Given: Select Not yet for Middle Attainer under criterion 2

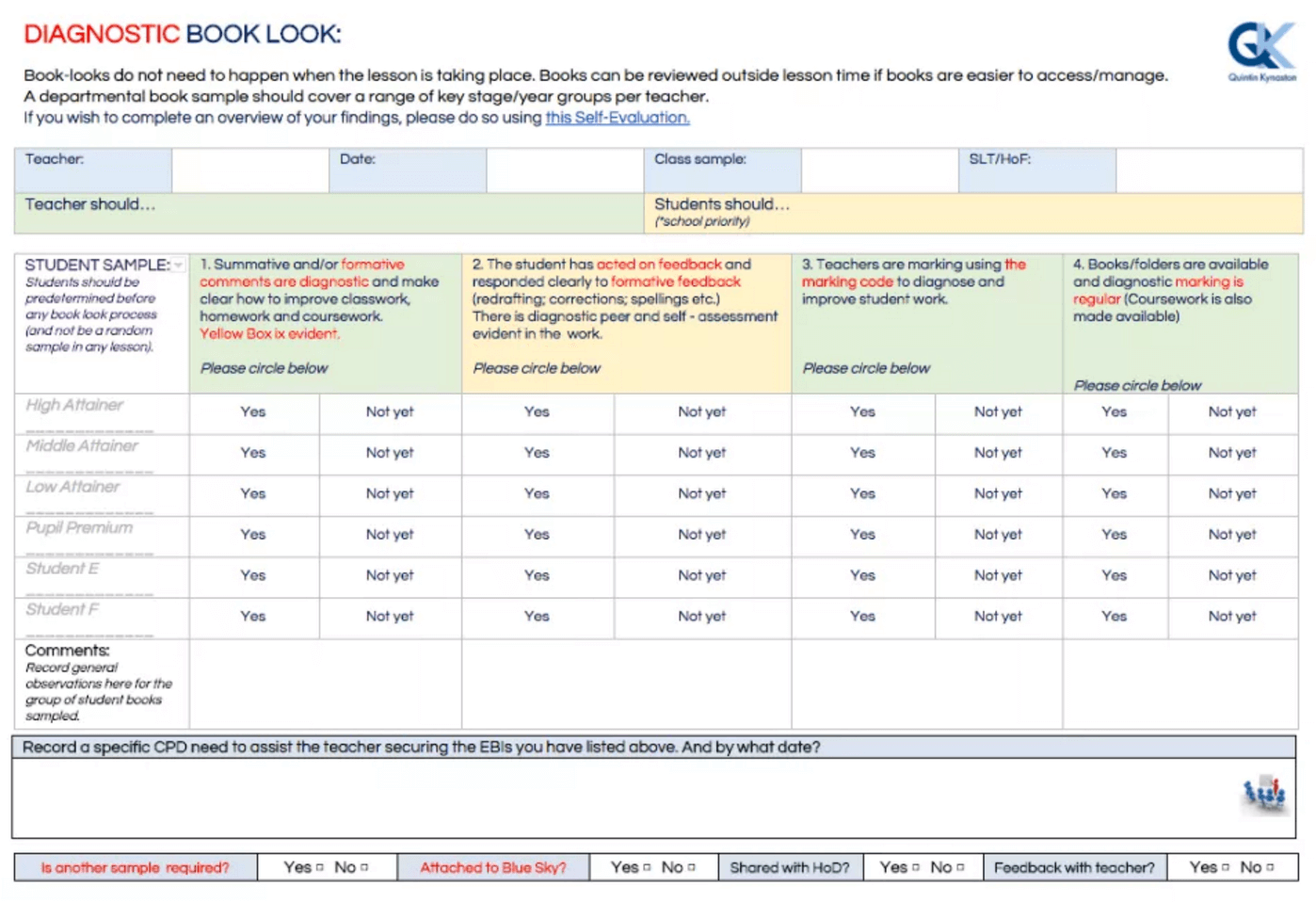Looking at the screenshot, I should click(701, 453).
